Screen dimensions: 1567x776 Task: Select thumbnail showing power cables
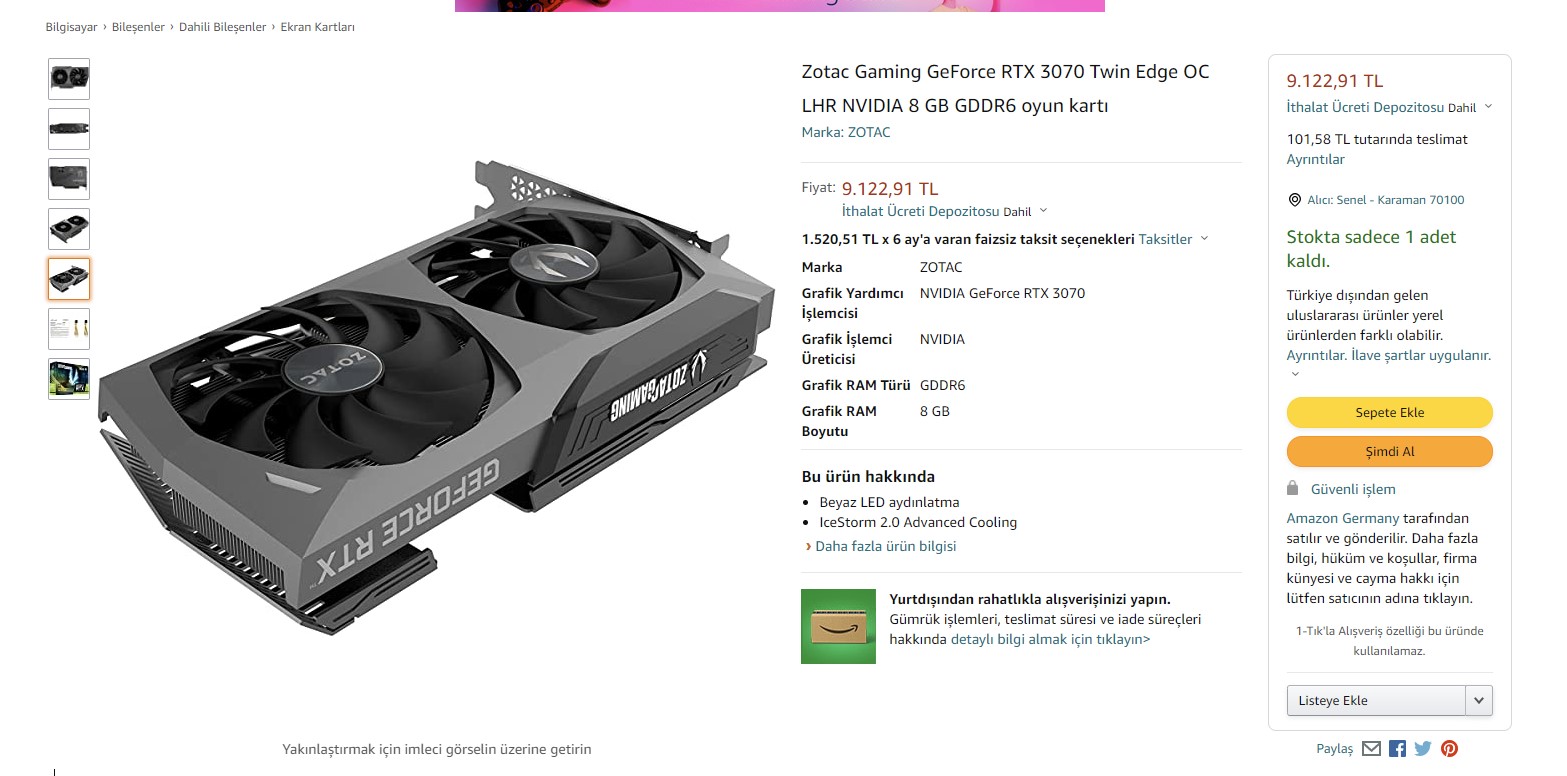tap(69, 329)
